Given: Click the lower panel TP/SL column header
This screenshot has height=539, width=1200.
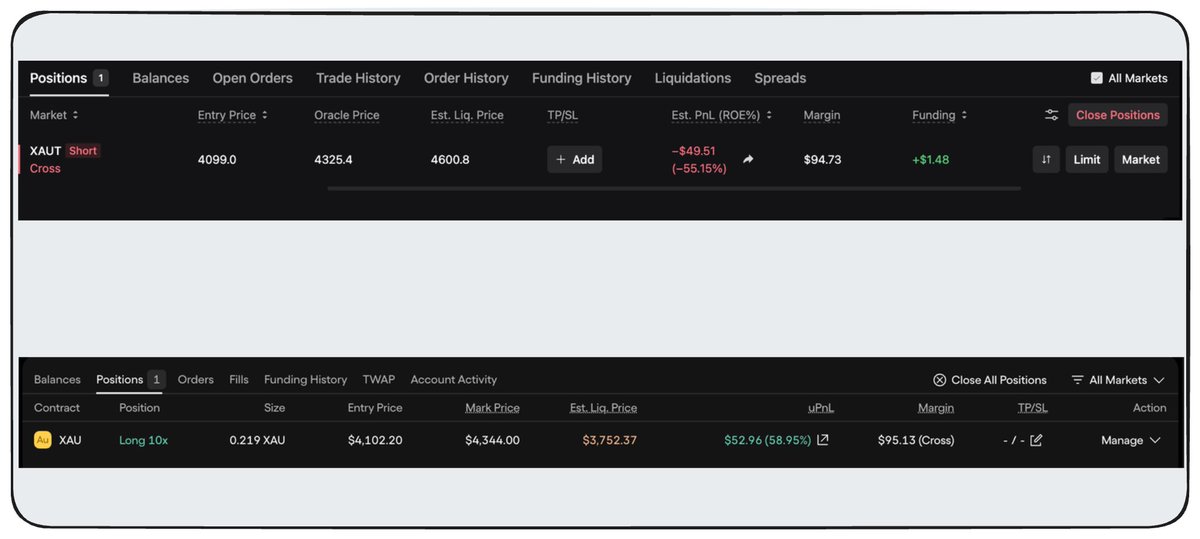Looking at the screenshot, I should [1033, 408].
